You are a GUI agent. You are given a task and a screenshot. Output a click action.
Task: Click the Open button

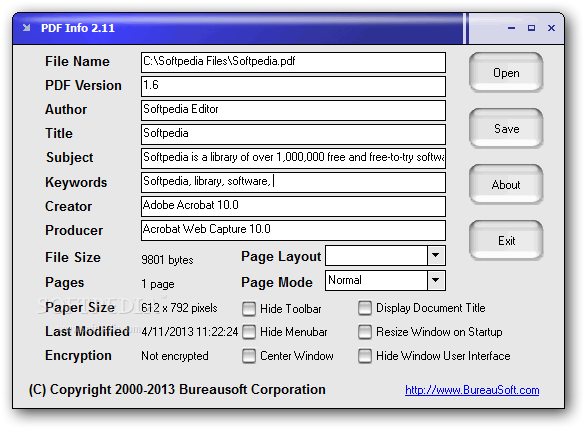pyautogui.click(x=506, y=72)
